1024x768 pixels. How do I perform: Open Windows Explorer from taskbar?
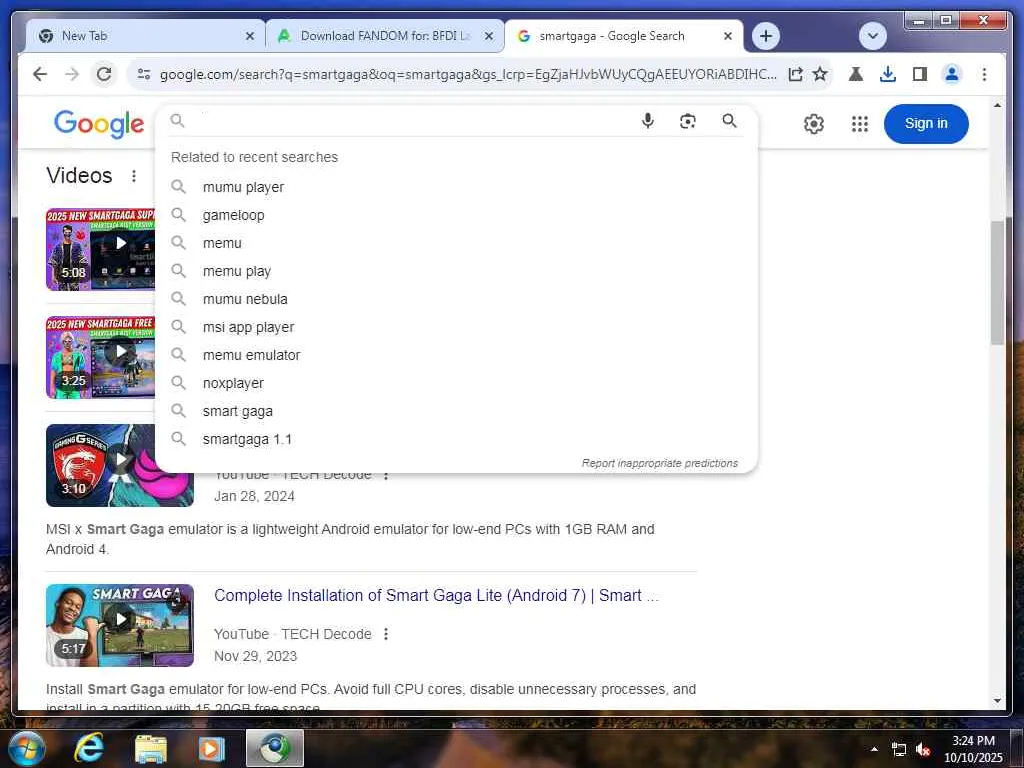click(x=150, y=748)
